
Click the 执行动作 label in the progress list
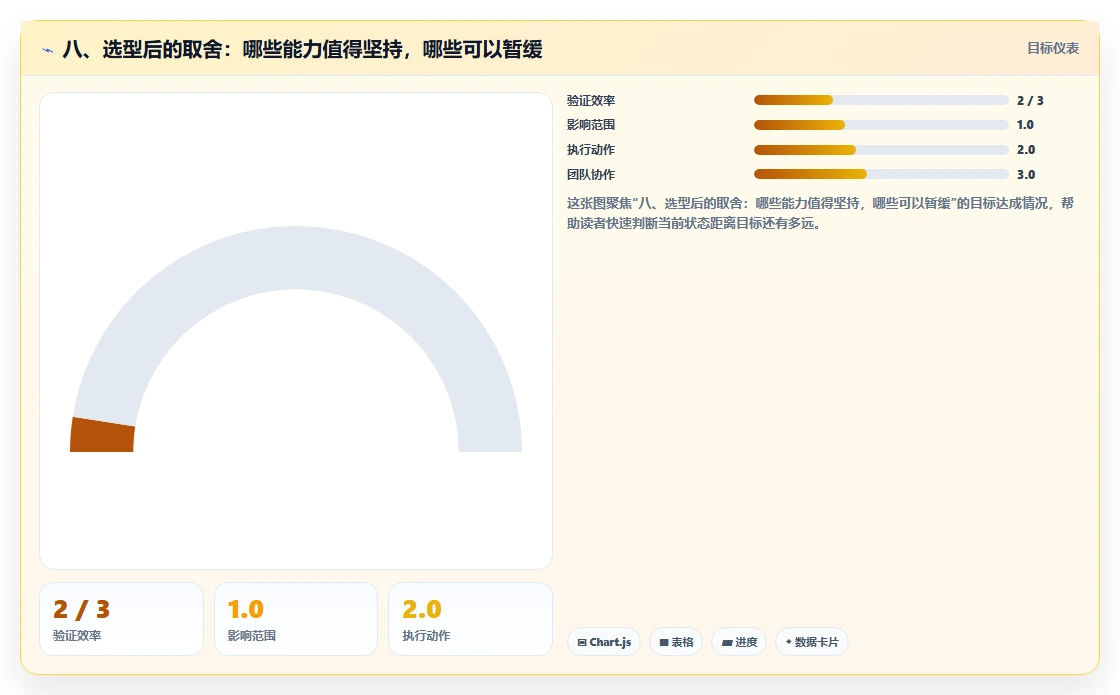point(591,150)
